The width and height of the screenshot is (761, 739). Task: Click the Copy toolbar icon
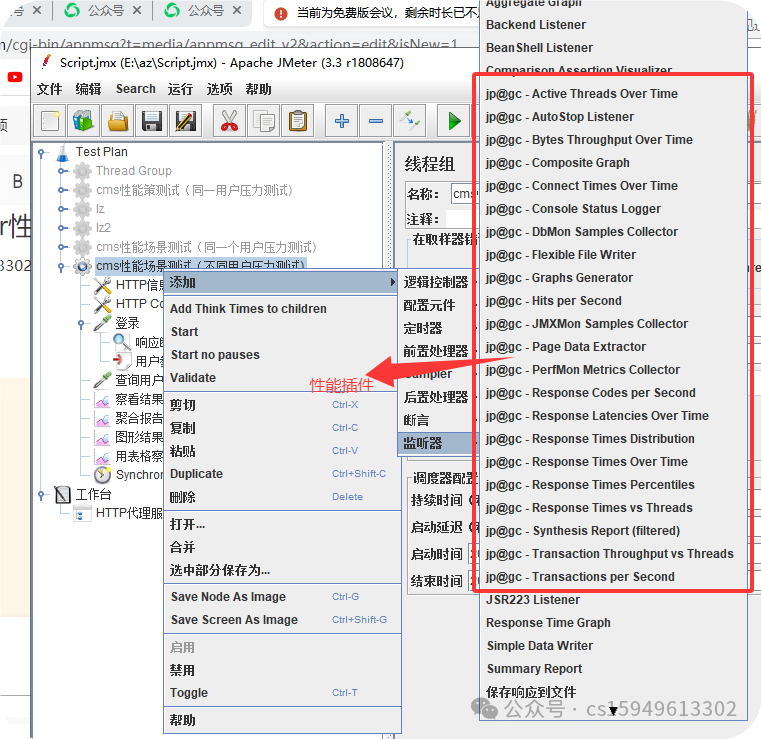[264, 121]
